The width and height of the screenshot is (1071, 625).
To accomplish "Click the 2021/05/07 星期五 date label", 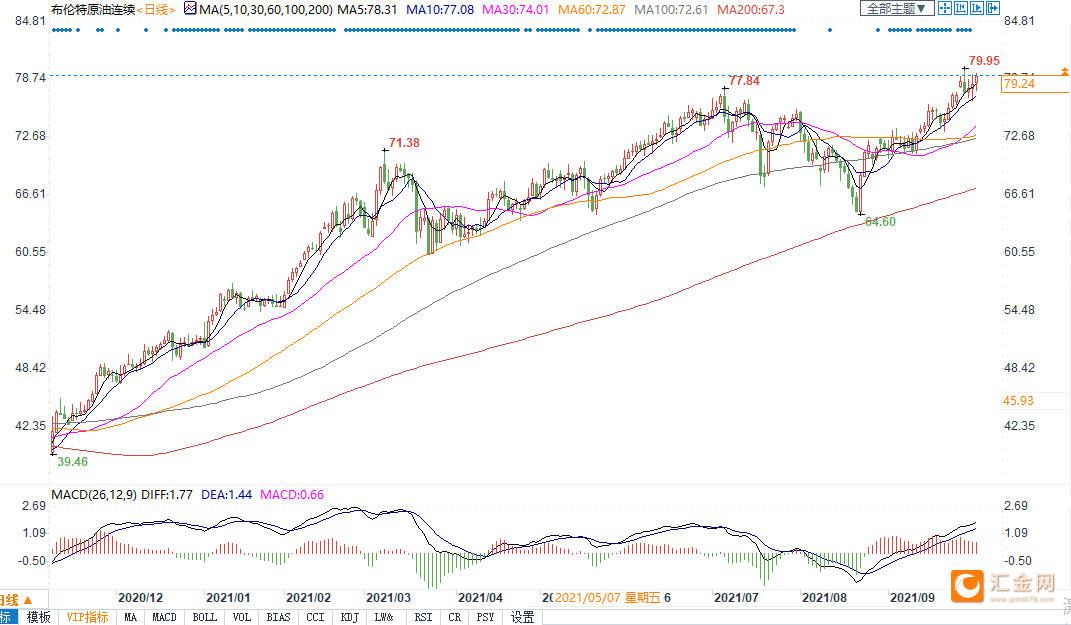I will coord(608,598).
